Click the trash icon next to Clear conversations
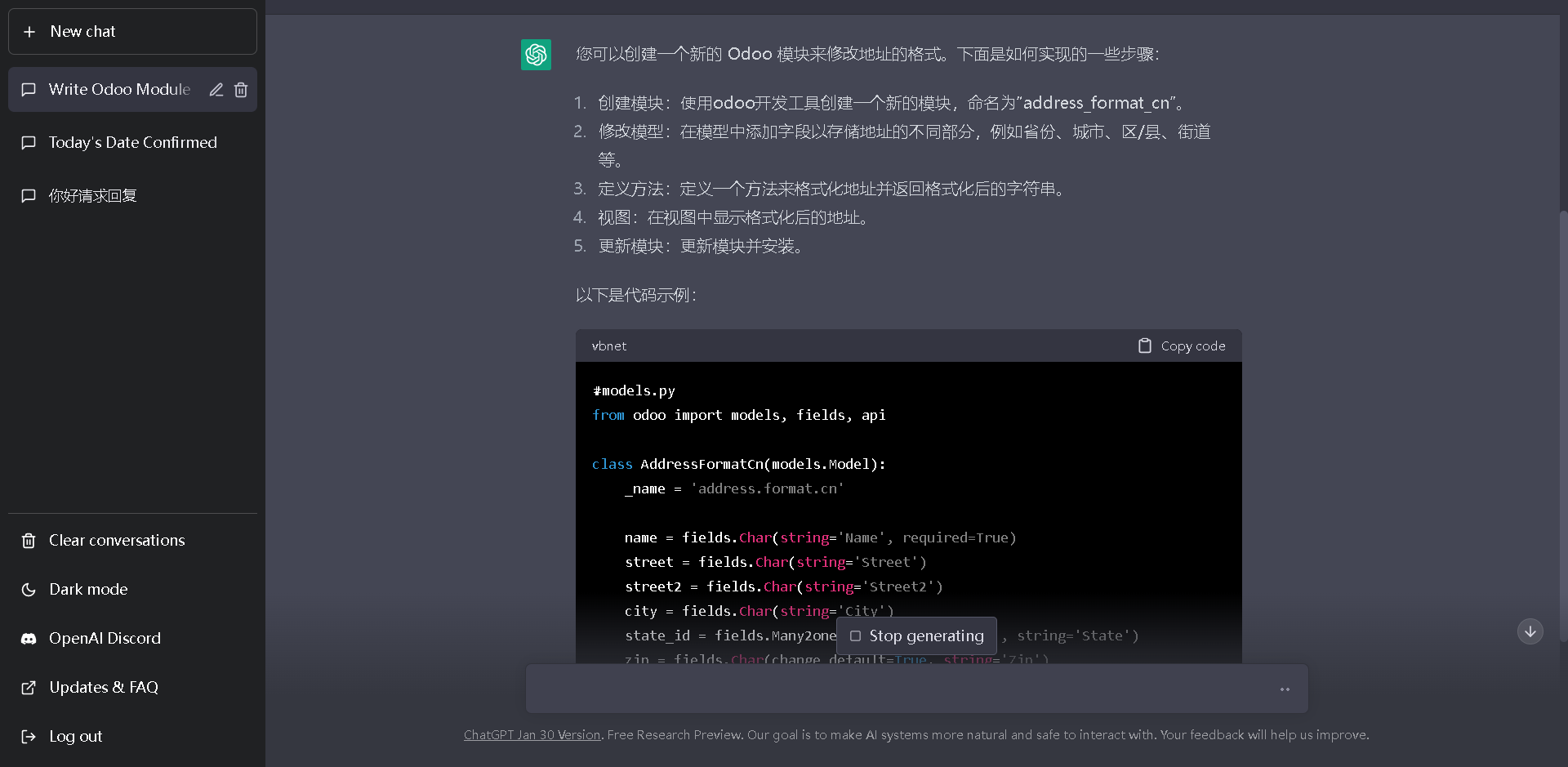Viewport: 1568px width, 767px height. 29,541
